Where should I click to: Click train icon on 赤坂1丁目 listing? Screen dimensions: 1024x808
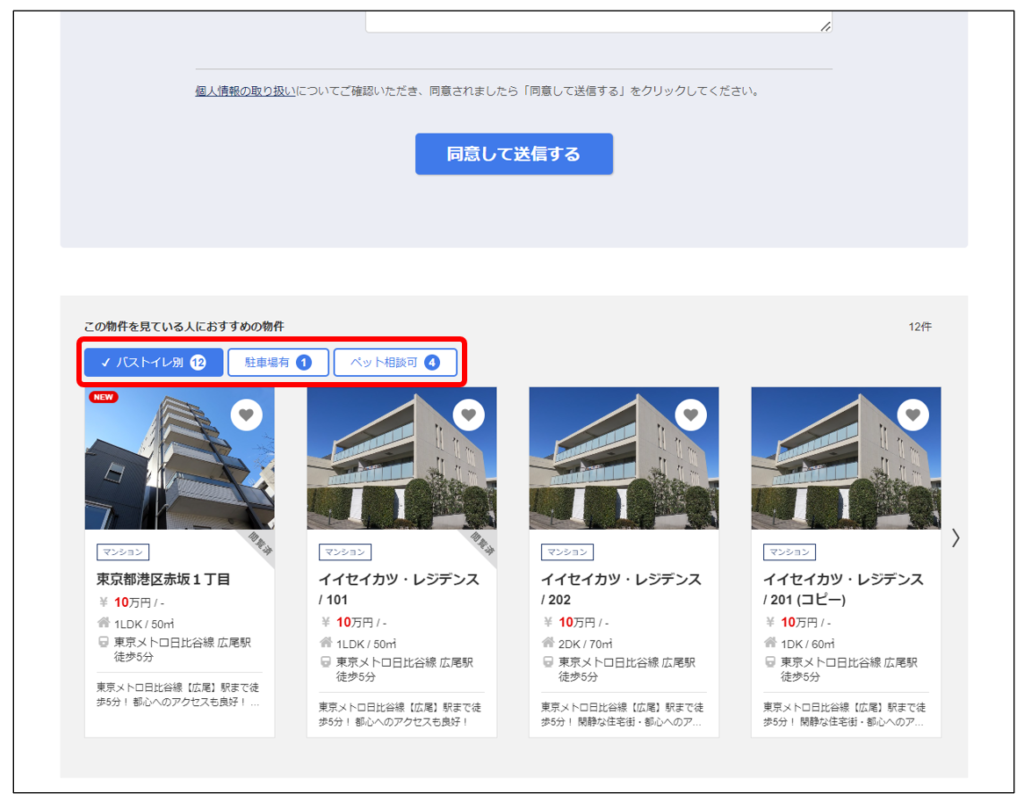tap(103, 642)
